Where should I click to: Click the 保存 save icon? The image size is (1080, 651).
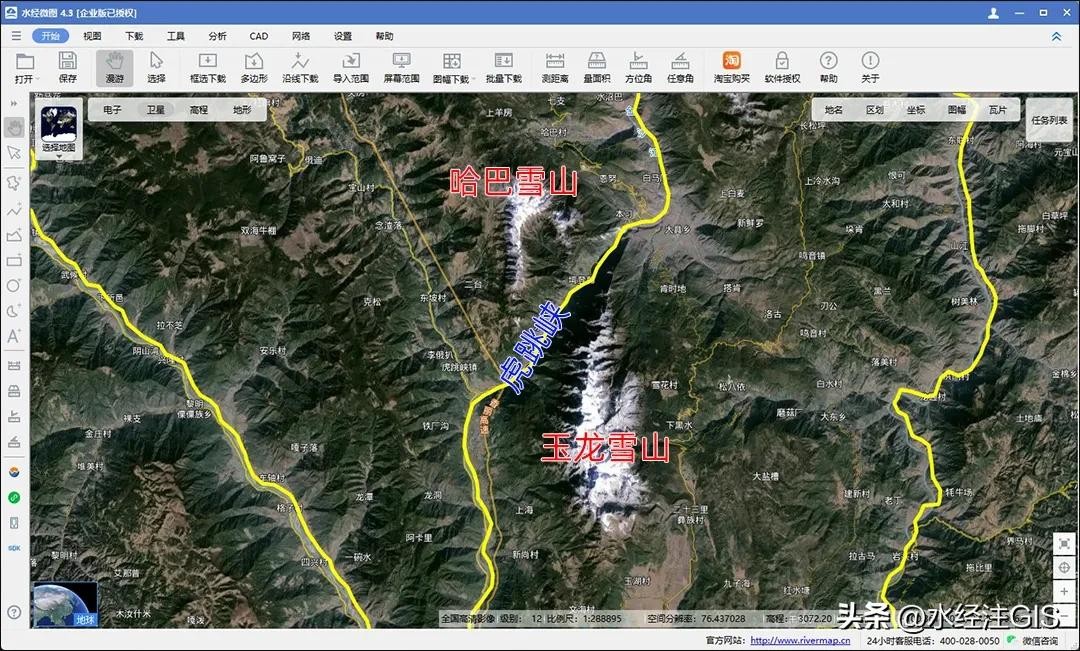coord(67,66)
